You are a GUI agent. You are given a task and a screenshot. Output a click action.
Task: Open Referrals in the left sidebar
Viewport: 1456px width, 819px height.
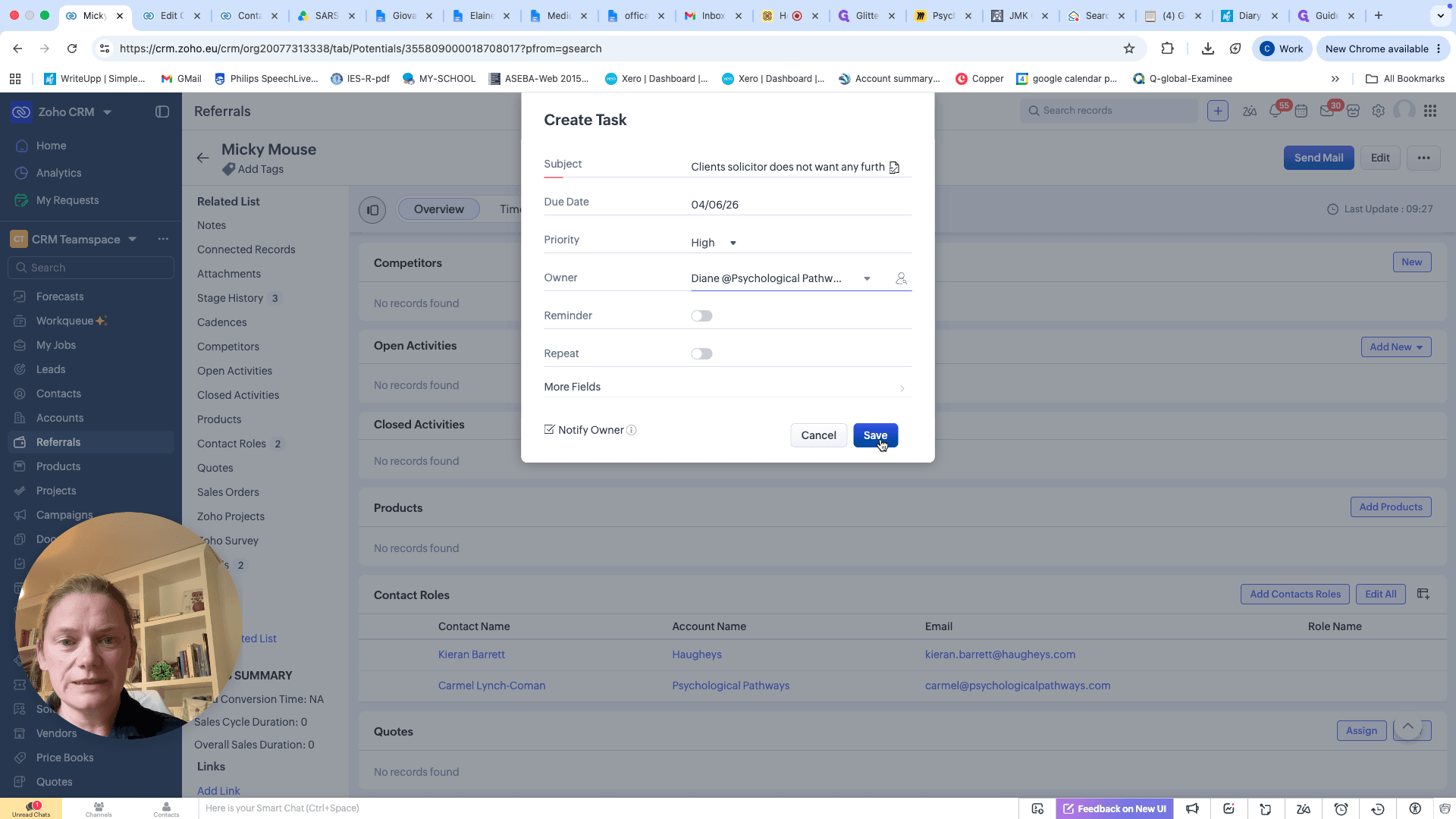91,442
